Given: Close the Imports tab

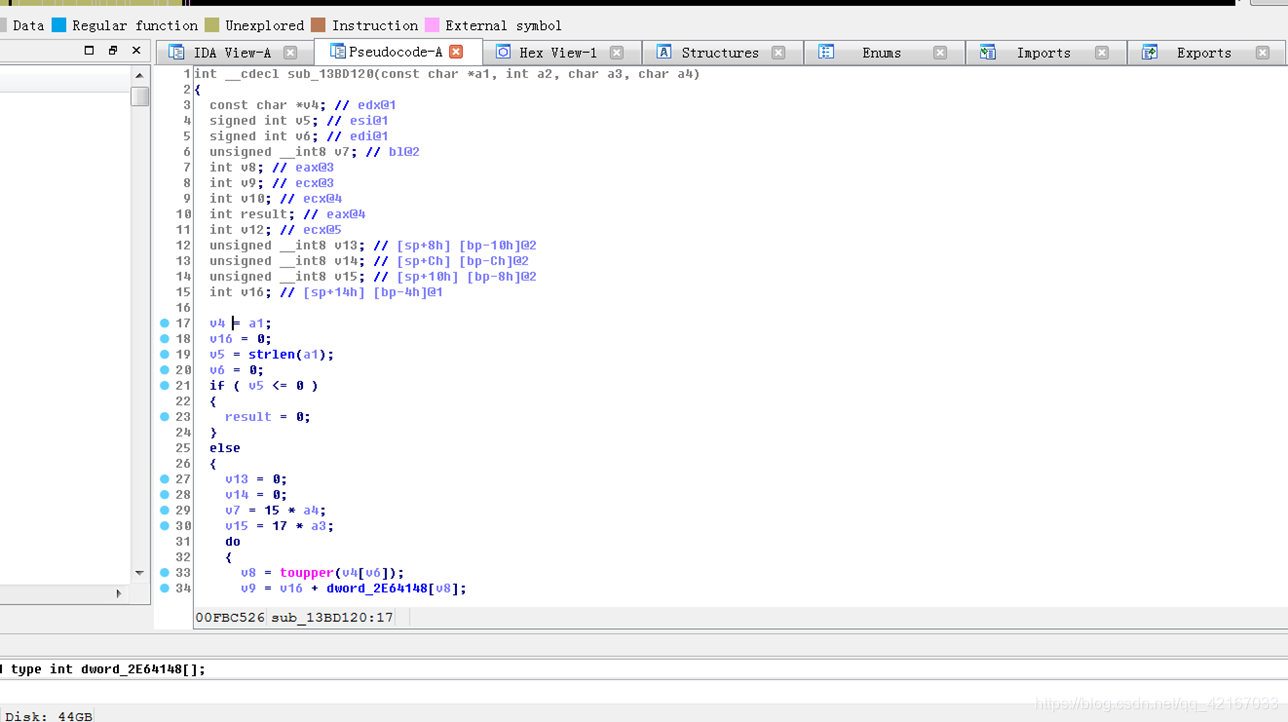Looking at the screenshot, I should click(1101, 53).
